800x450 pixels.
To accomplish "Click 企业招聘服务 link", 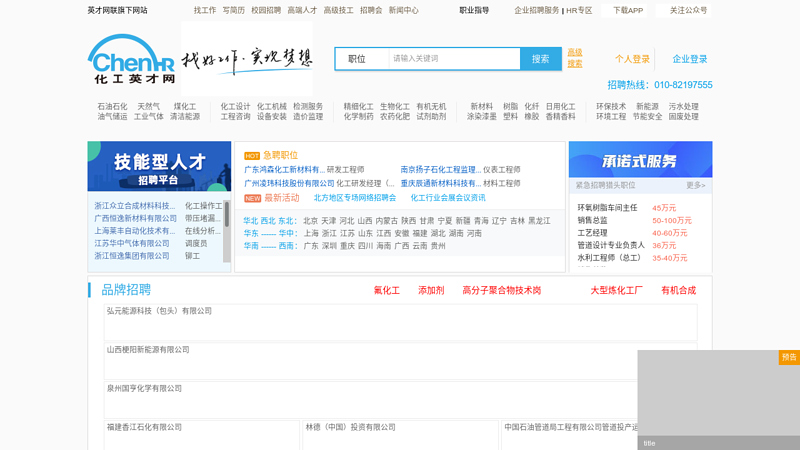I will (537, 10).
